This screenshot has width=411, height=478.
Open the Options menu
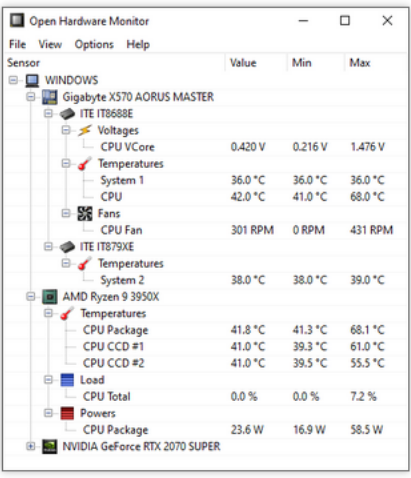click(x=94, y=44)
